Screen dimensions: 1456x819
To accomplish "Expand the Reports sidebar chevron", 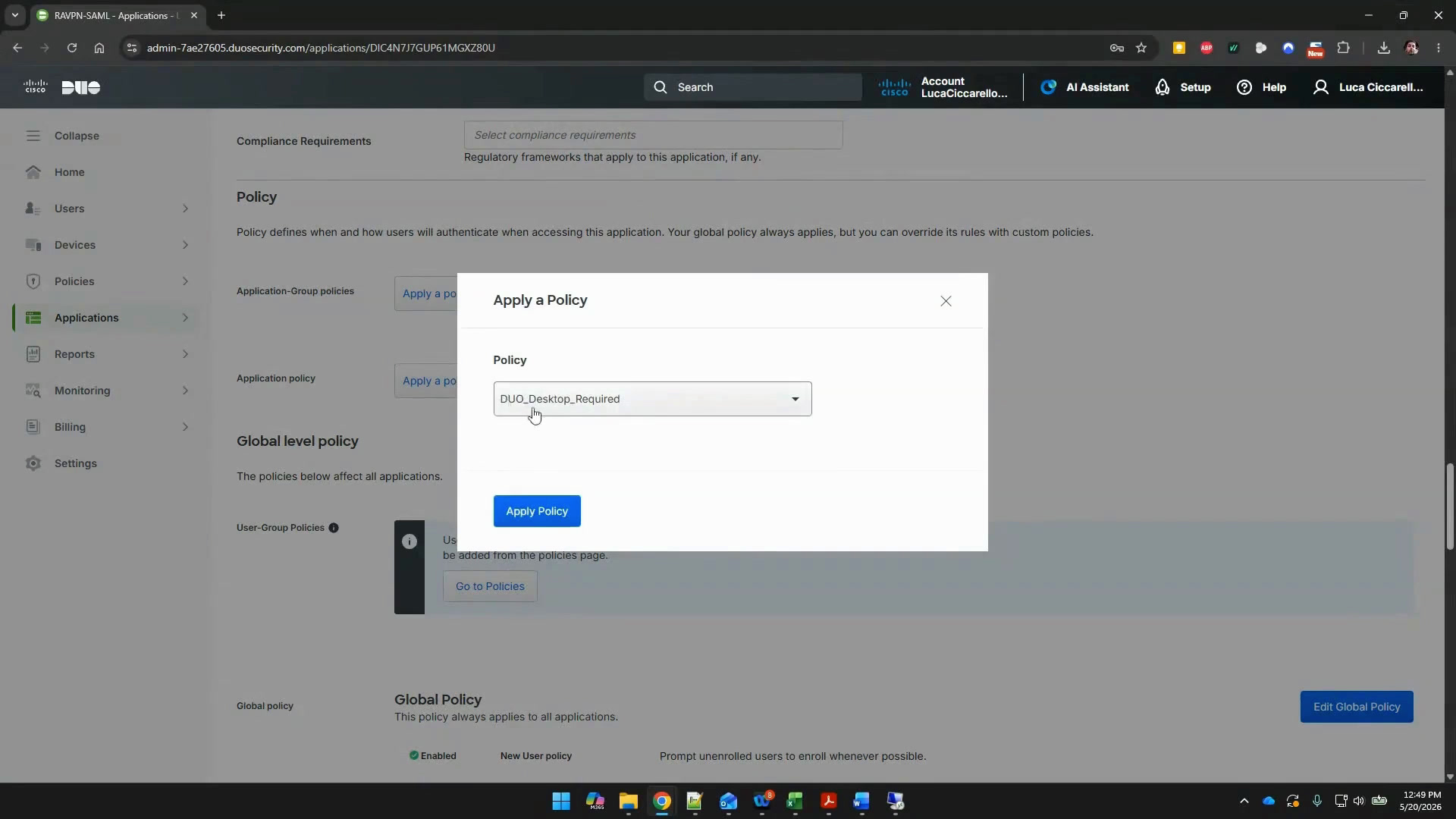I will coord(185,354).
